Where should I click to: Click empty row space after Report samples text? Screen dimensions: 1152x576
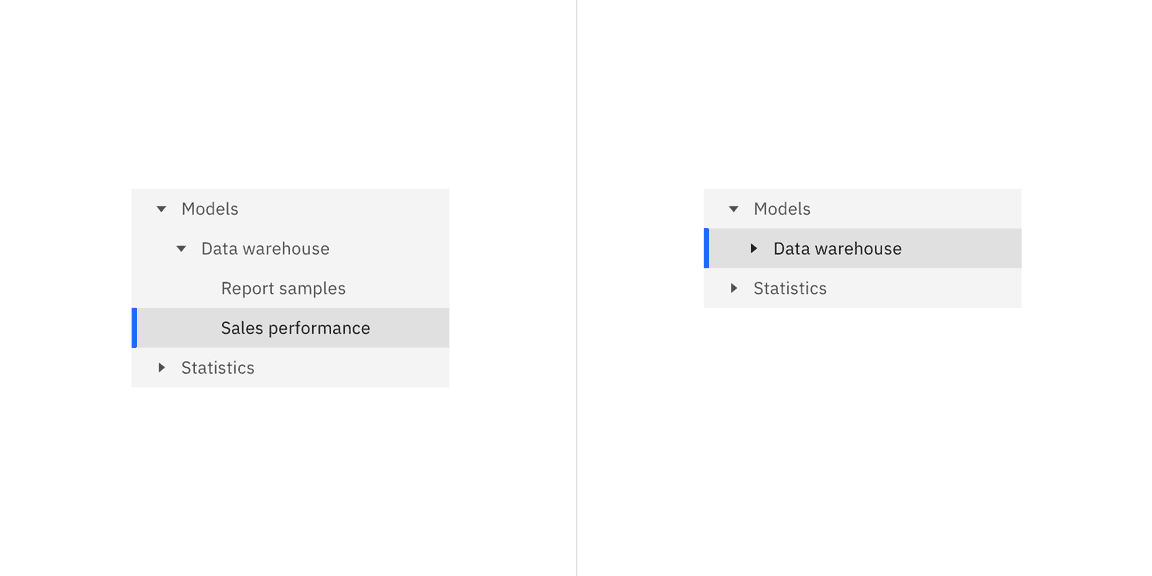(400, 289)
